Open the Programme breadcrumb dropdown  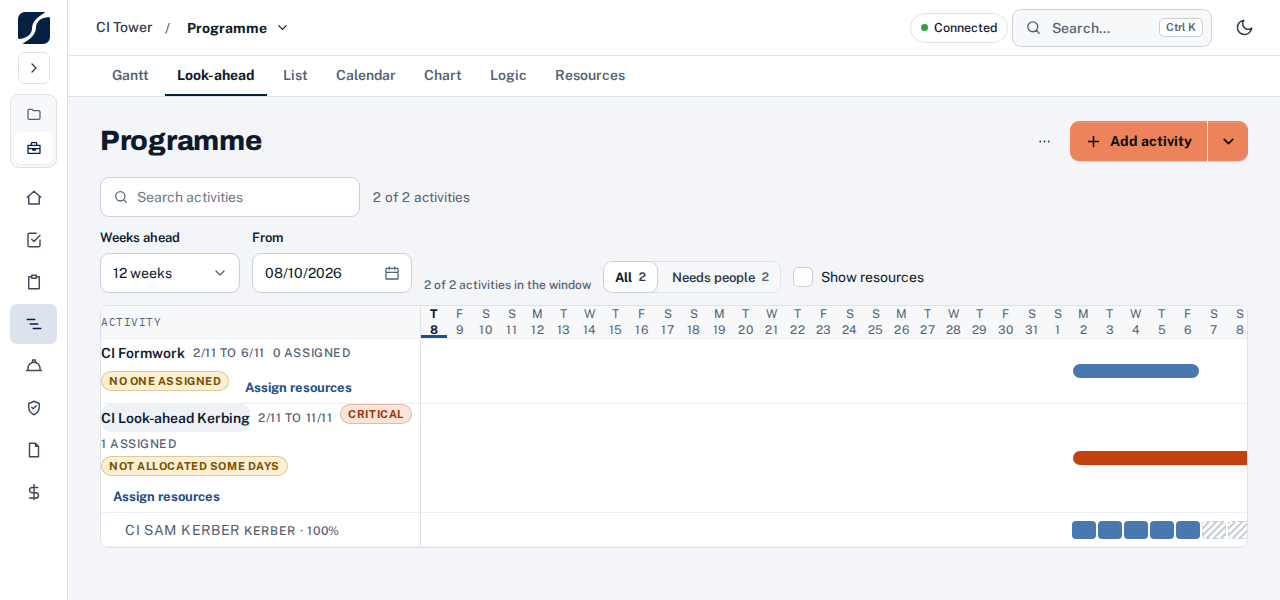click(x=238, y=28)
